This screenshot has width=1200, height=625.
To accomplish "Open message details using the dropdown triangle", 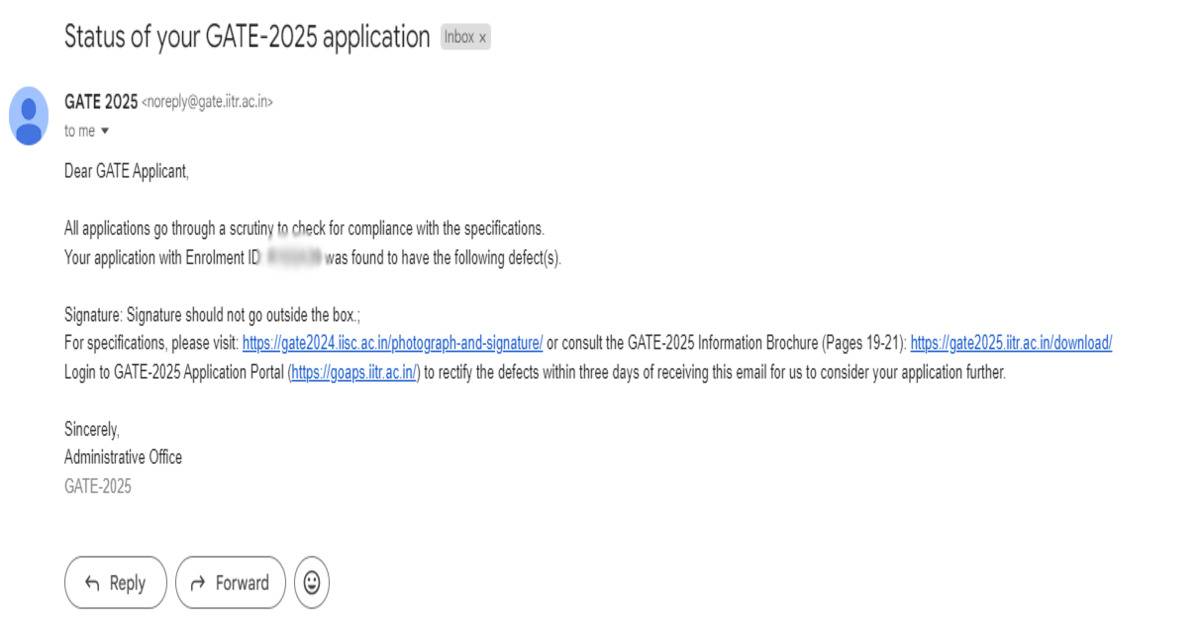I will pos(106,130).
